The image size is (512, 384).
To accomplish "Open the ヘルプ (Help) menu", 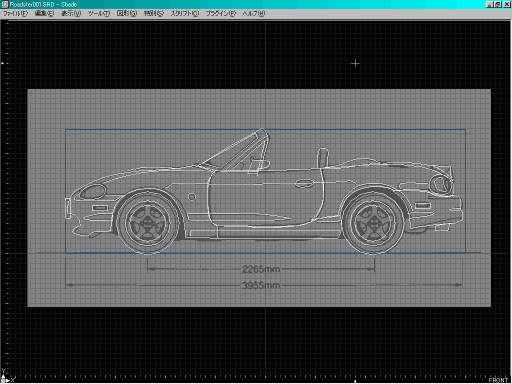I will click(254, 13).
